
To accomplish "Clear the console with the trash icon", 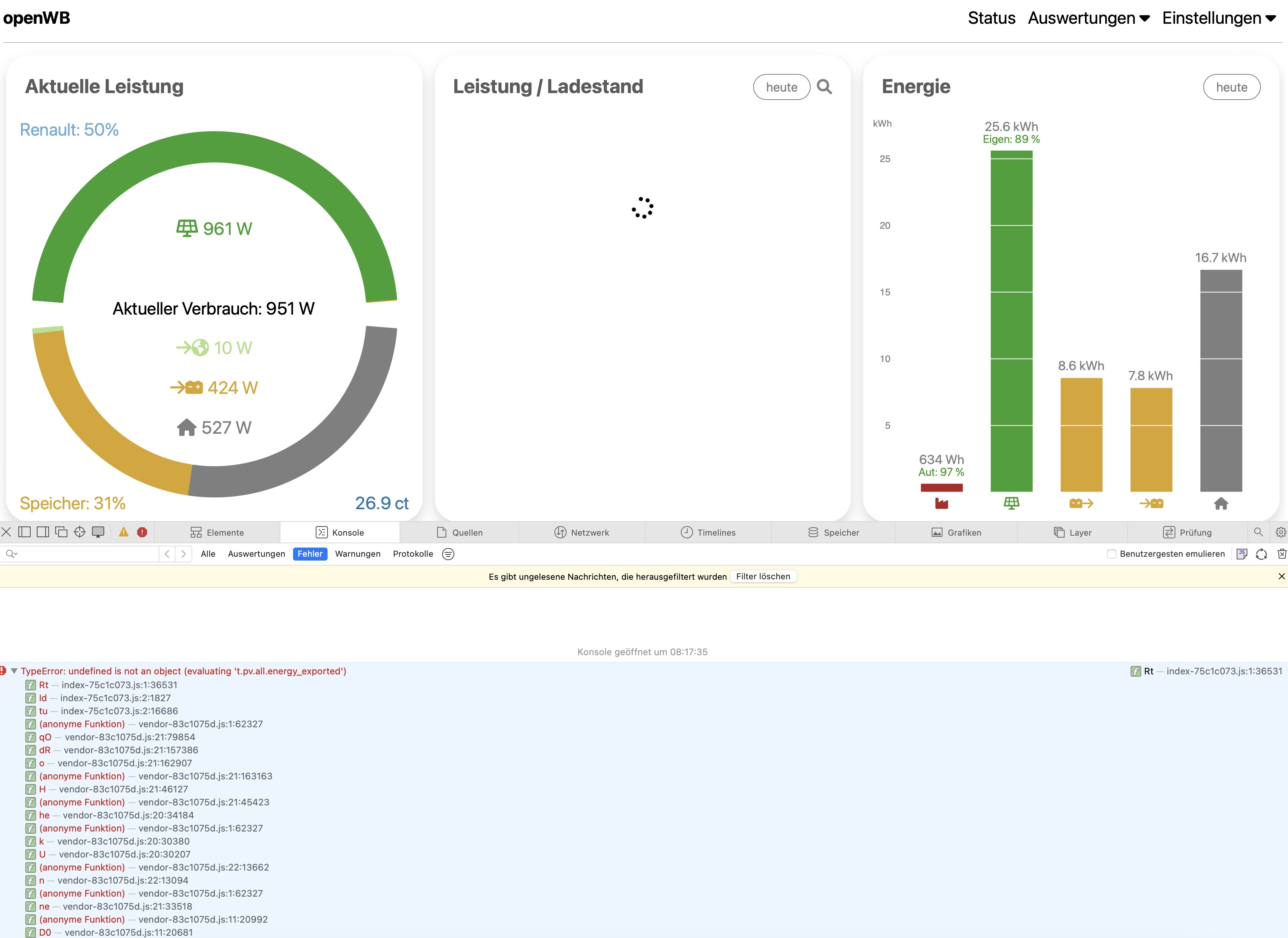I will [x=1281, y=553].
